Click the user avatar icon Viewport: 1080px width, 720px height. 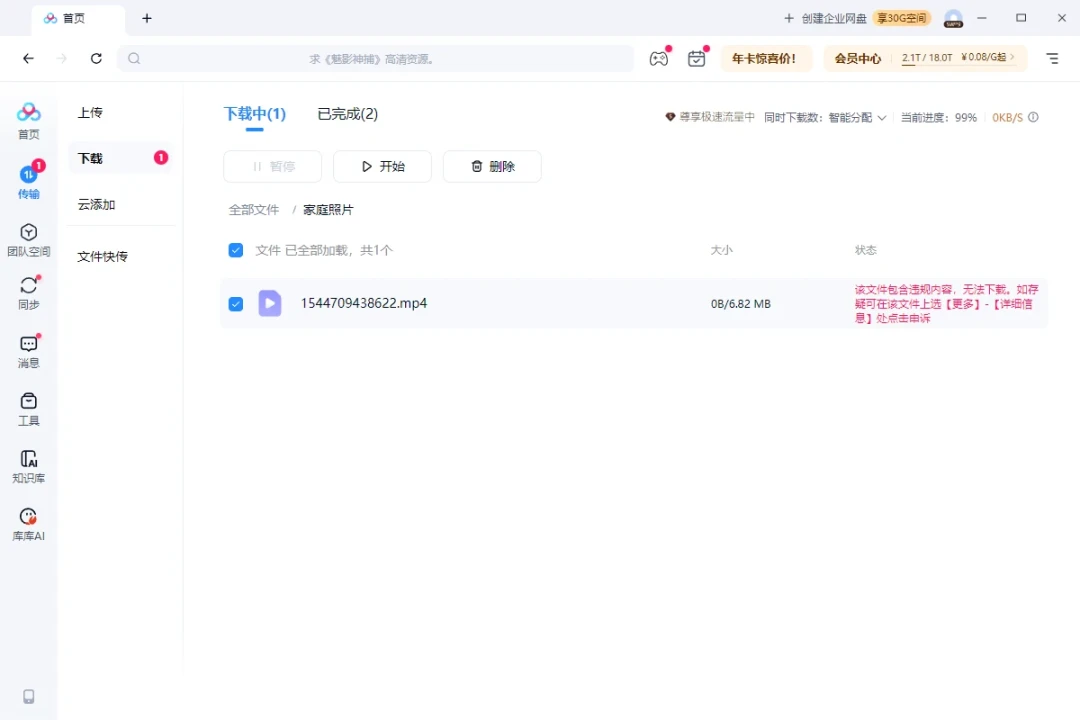coord(953,19)
